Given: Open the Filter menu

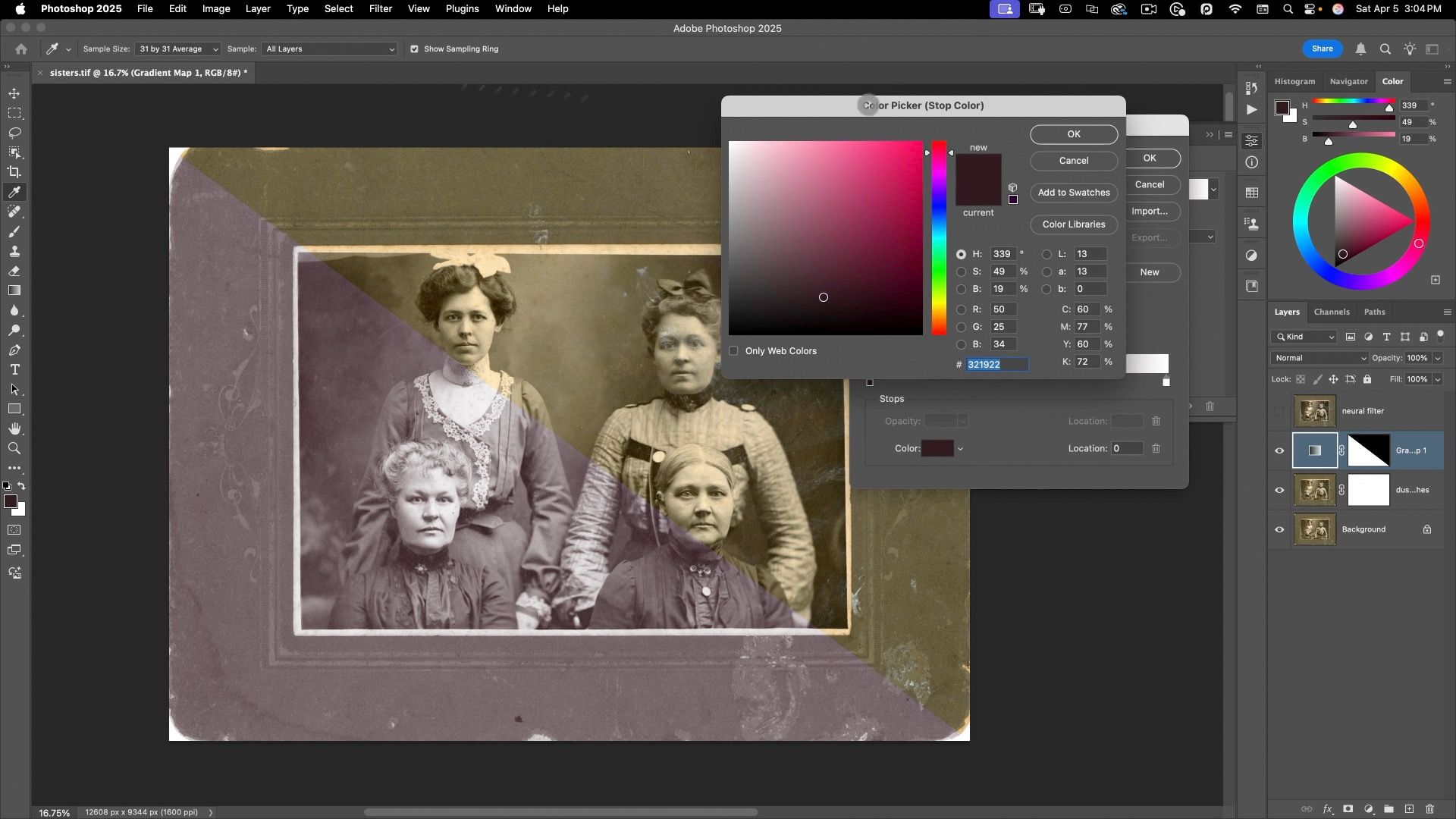Looking at the screenshot, I should coord(380,9).
